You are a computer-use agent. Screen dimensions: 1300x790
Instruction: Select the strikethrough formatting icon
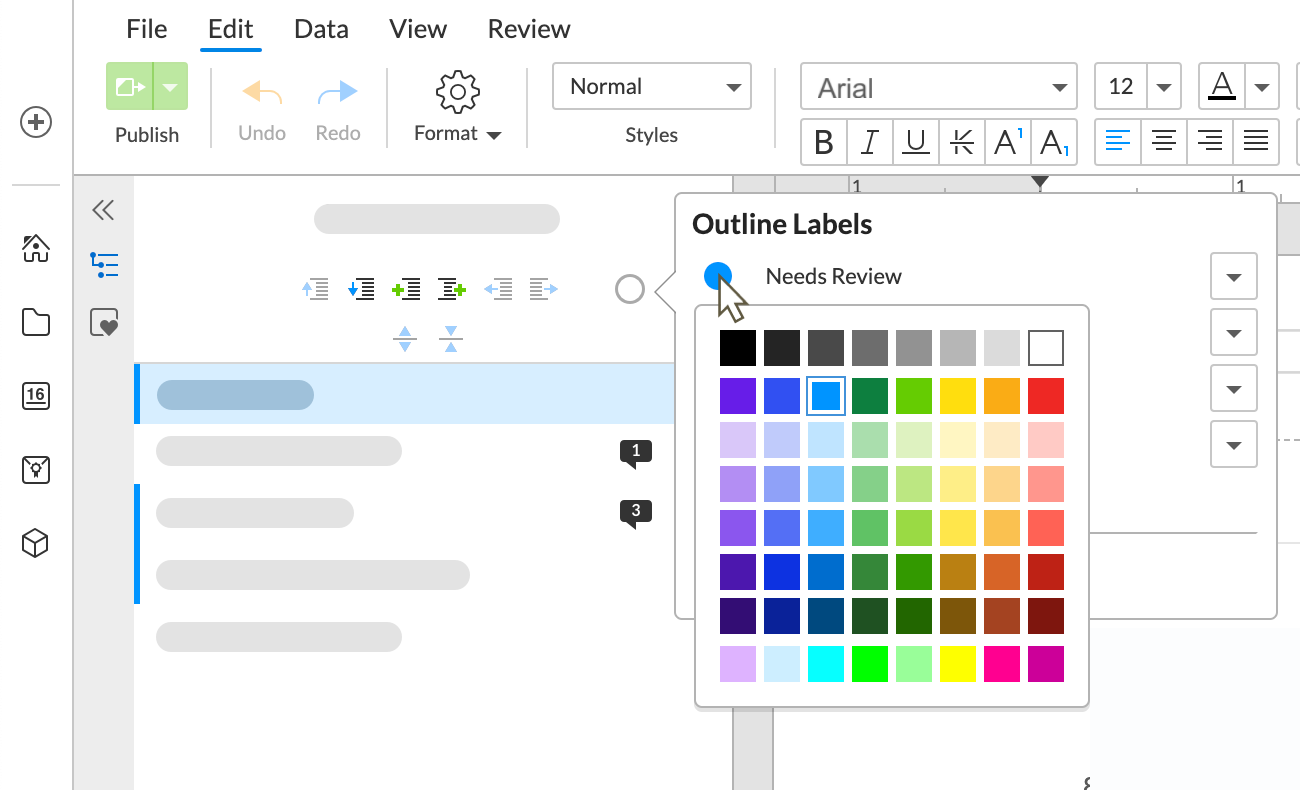pyautogui.click(x=960, y=142)
